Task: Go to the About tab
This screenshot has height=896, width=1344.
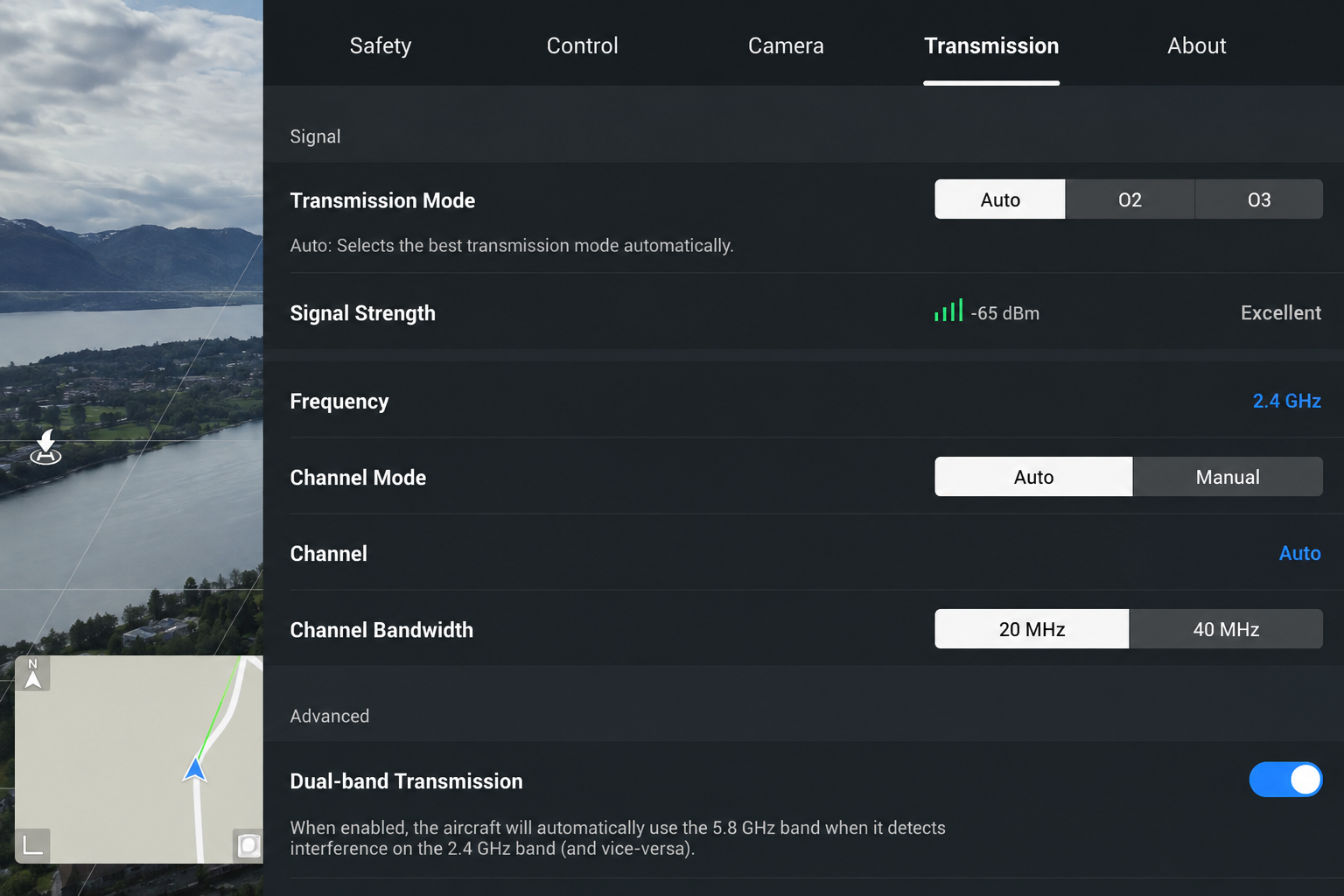Action: [1196, 45]
